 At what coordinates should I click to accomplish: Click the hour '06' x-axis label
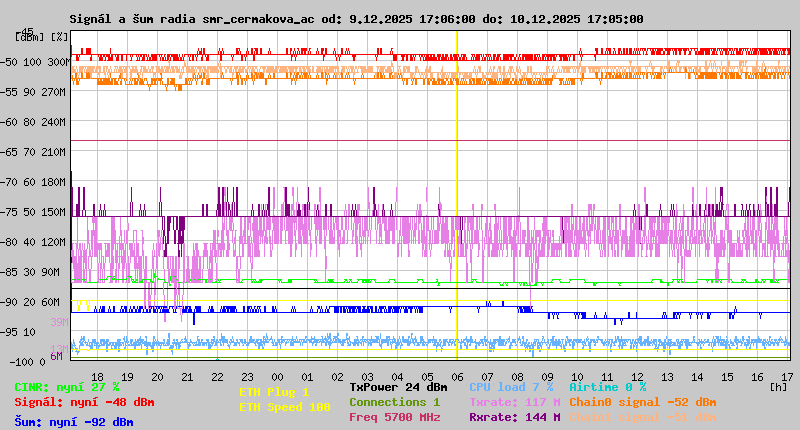pyautogui.click(x=457, y=377)
